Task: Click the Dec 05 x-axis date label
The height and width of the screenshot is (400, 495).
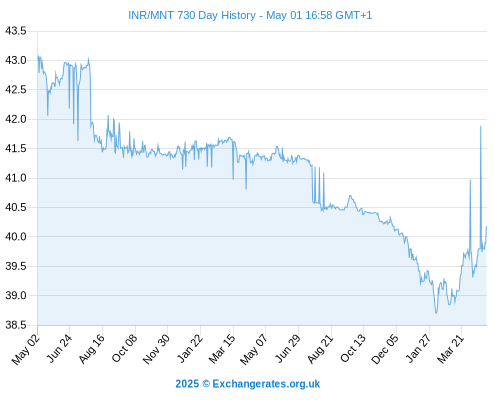Action: point(385,349)
